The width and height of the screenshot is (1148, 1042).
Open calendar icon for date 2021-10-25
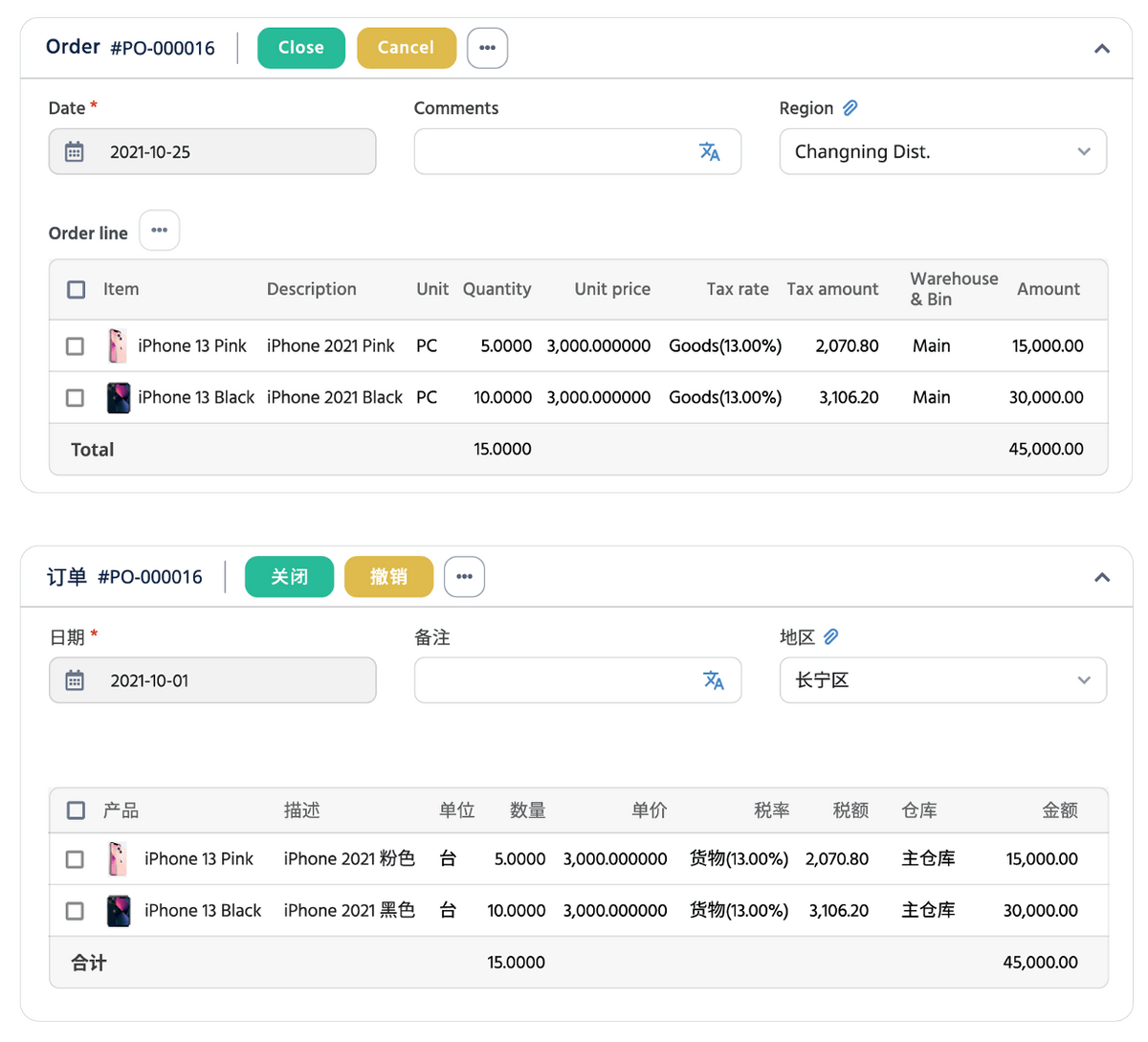tap(75, 152)
